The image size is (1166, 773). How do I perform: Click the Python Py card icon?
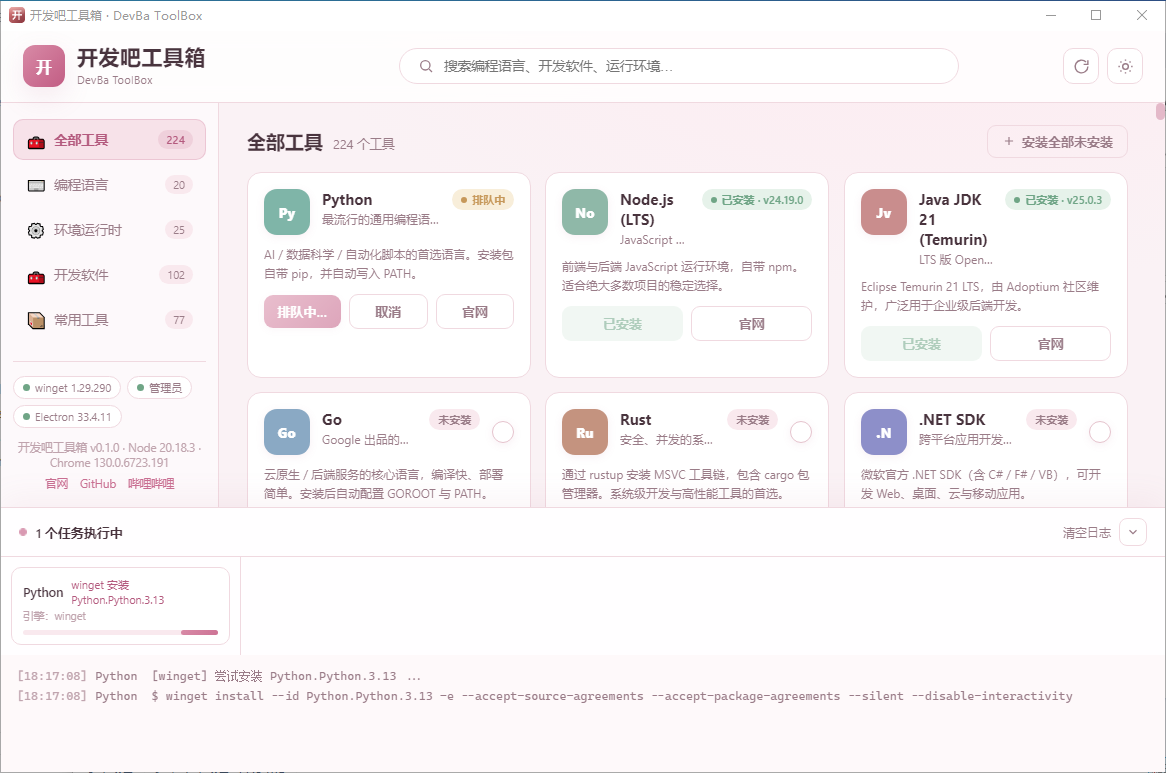287,213
